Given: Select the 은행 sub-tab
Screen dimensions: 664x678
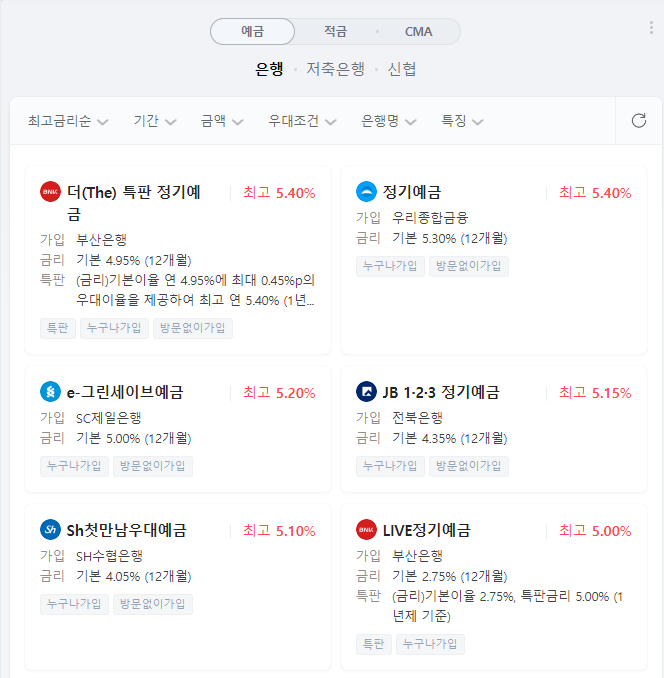Looking at the screenshot, I should (x=269, y=69).
